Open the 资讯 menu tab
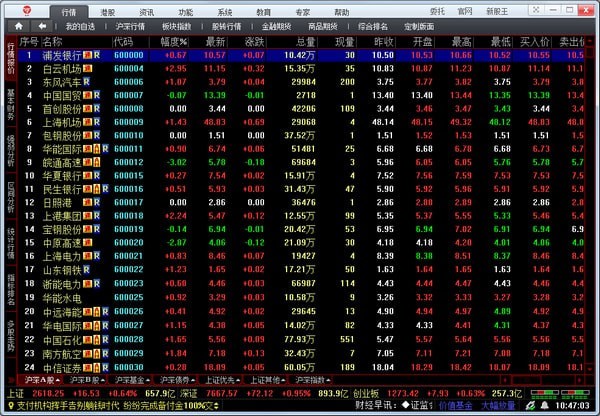 pos(147,12)
